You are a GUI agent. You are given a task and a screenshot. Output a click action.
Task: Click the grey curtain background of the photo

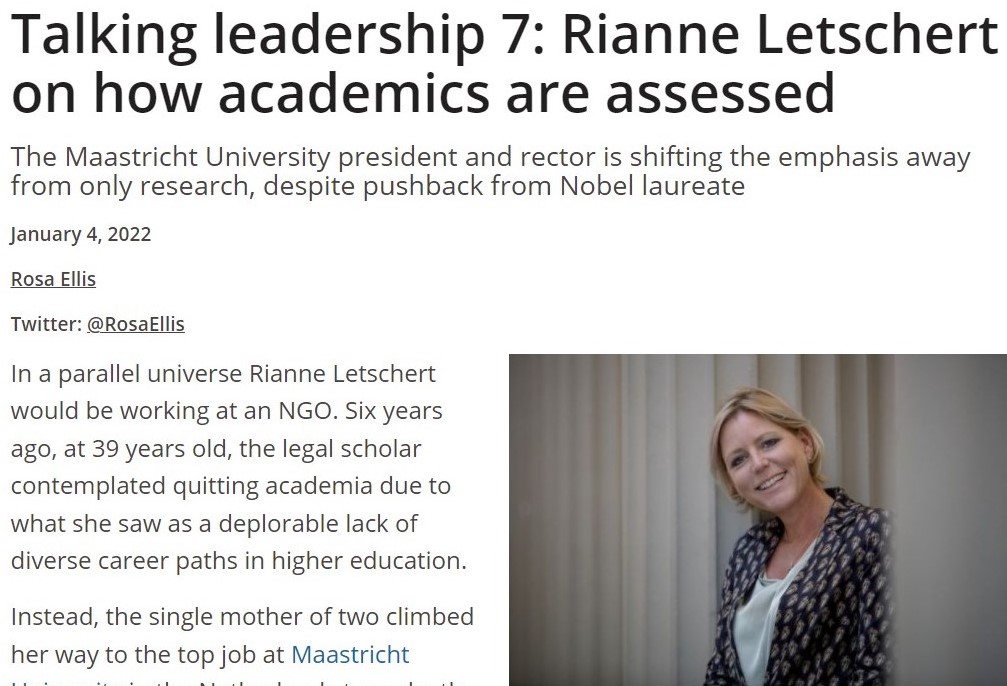coord(610,514)
